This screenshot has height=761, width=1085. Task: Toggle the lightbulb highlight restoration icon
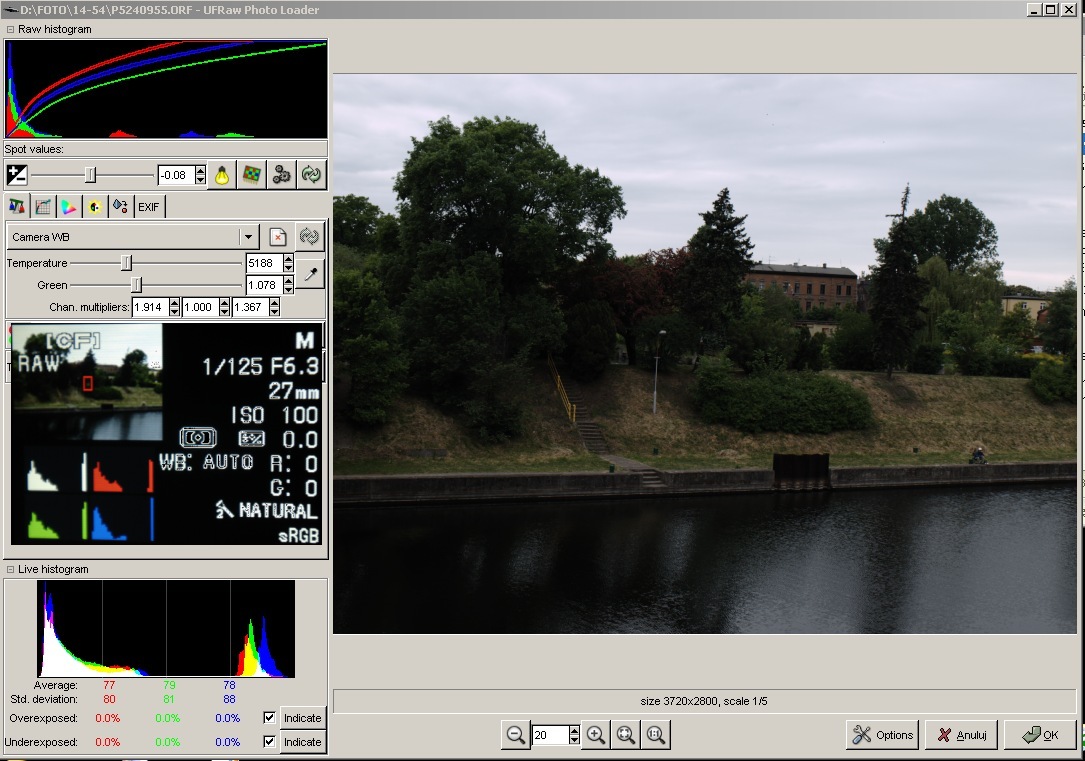point(222,175)
